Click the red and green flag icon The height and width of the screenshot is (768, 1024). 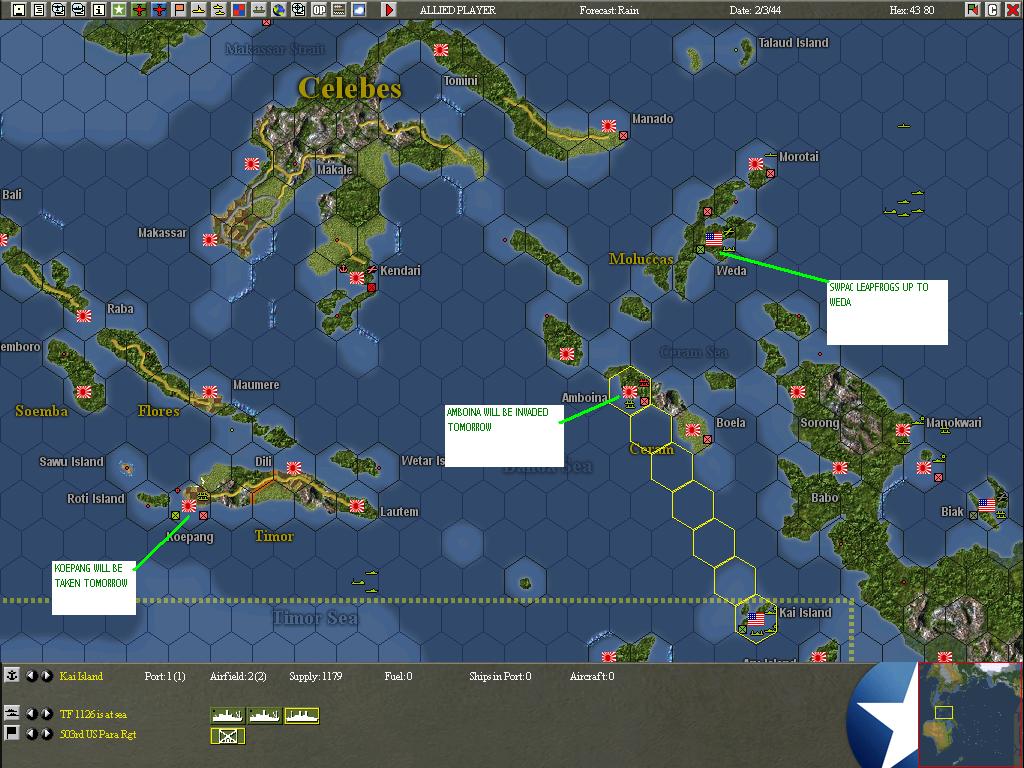pos(973,10)
